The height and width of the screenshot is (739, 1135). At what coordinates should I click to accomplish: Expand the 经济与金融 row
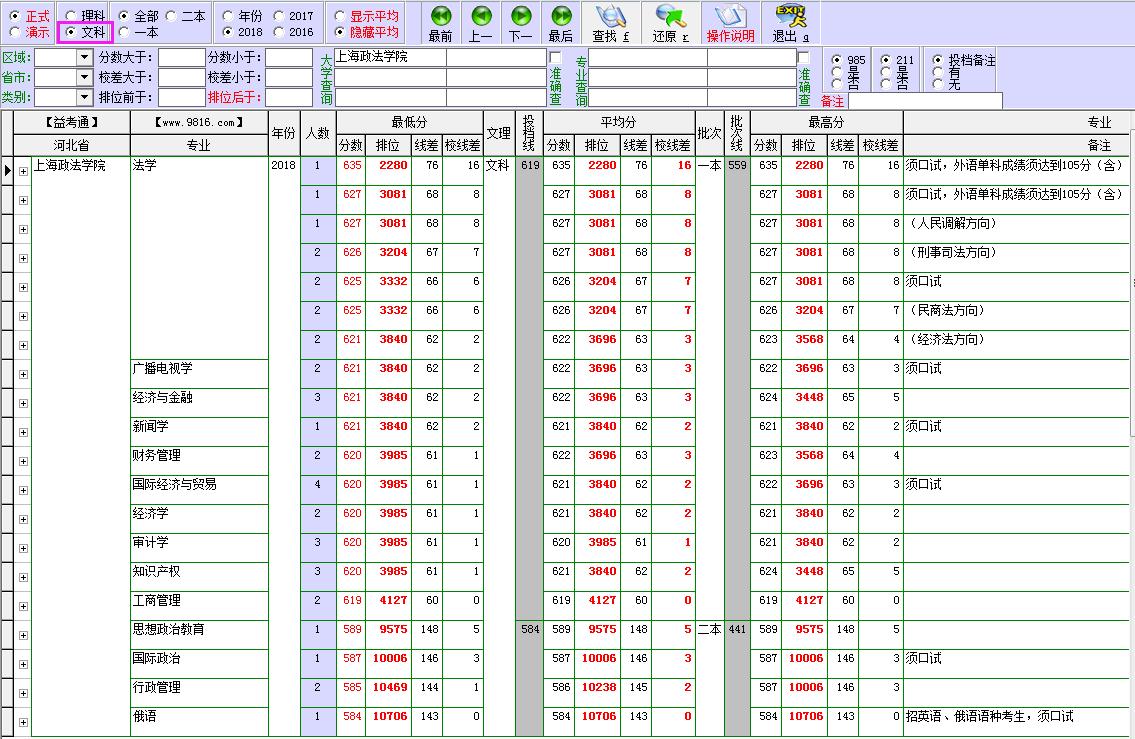pyautogui.click(x=23, y=403)
